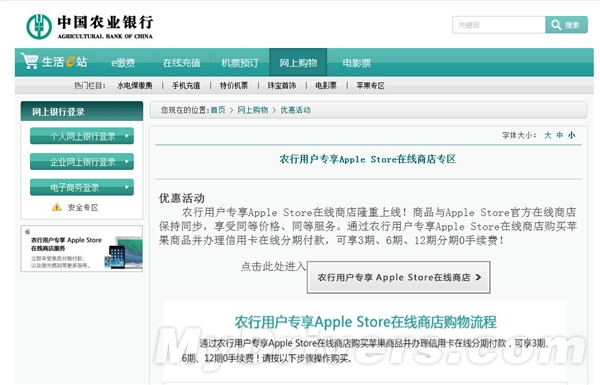Set font size to 小
Image resolution: width=600 pixels, height=385 pixels.
click(572, 135)
